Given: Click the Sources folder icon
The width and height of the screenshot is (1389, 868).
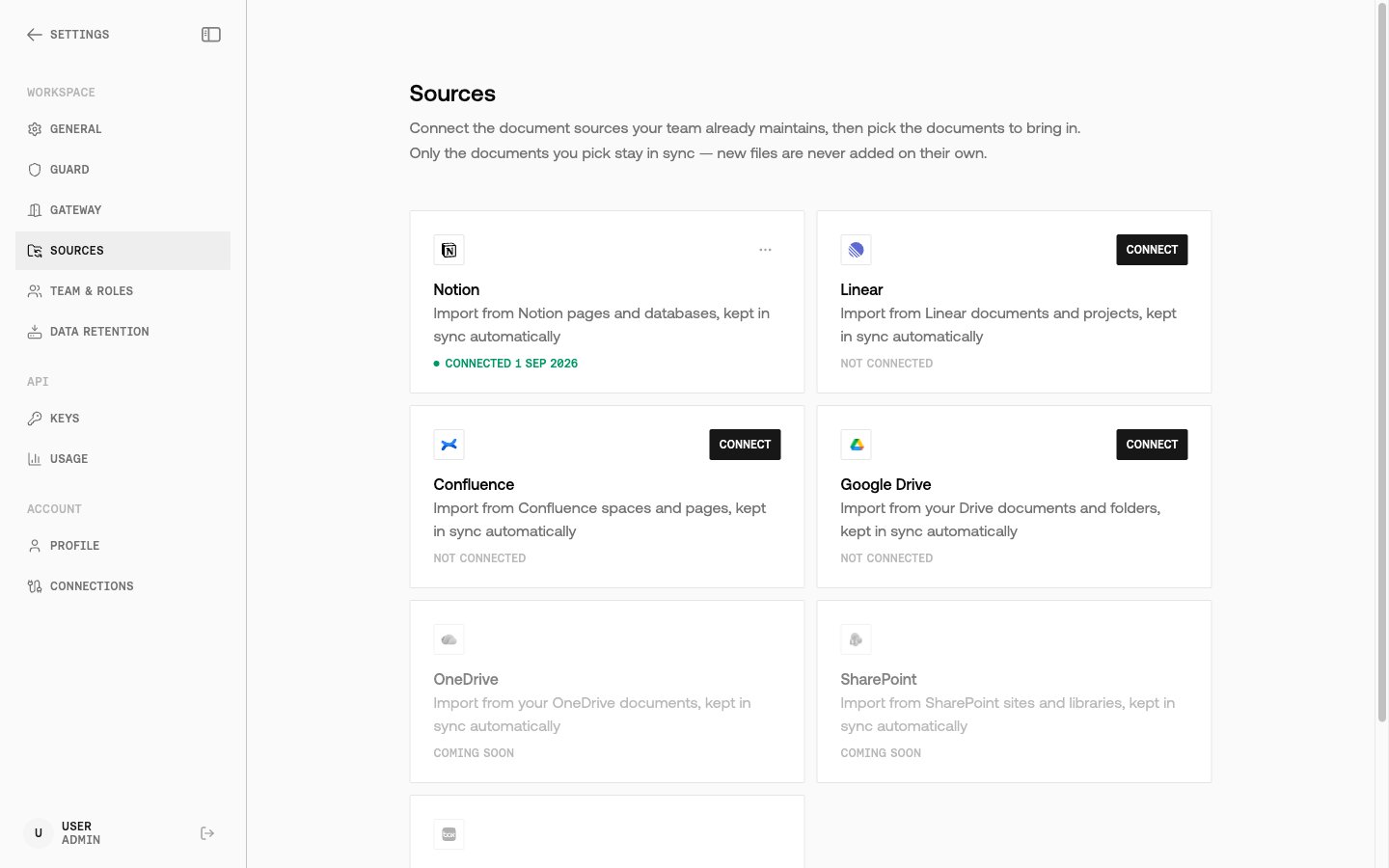Looking at the screenshot, I should click(35, 251).
